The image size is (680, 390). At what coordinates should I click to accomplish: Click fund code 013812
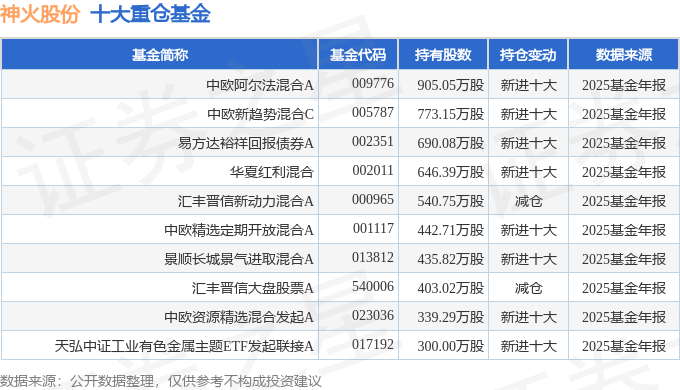(x=373, y=257)
